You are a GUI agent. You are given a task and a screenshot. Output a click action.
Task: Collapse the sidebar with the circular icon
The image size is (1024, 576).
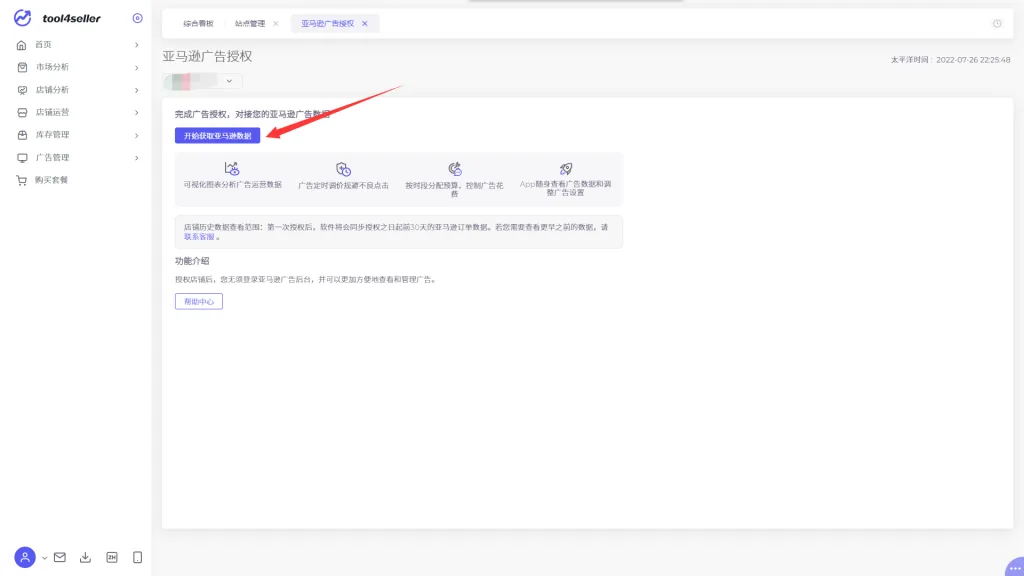click(x=137, y=18)
